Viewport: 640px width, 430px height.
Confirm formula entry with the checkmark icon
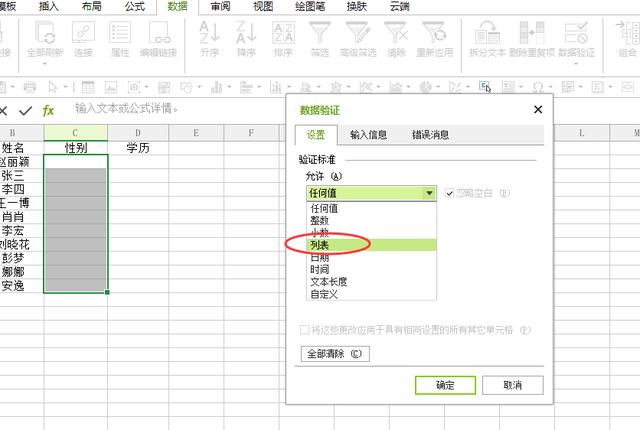(26, 110)
